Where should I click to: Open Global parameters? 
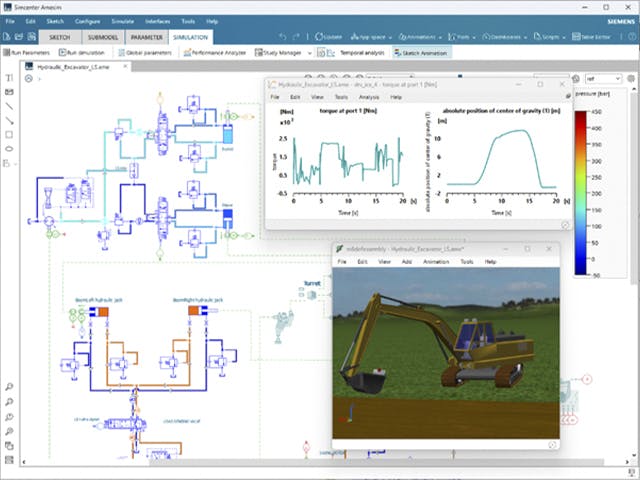(x=145, y=53)
